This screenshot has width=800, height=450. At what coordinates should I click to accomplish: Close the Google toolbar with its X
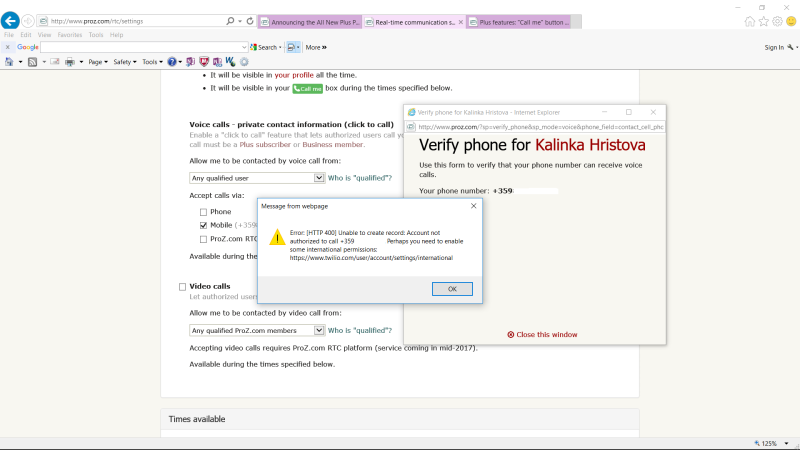[x=8, y=47]
